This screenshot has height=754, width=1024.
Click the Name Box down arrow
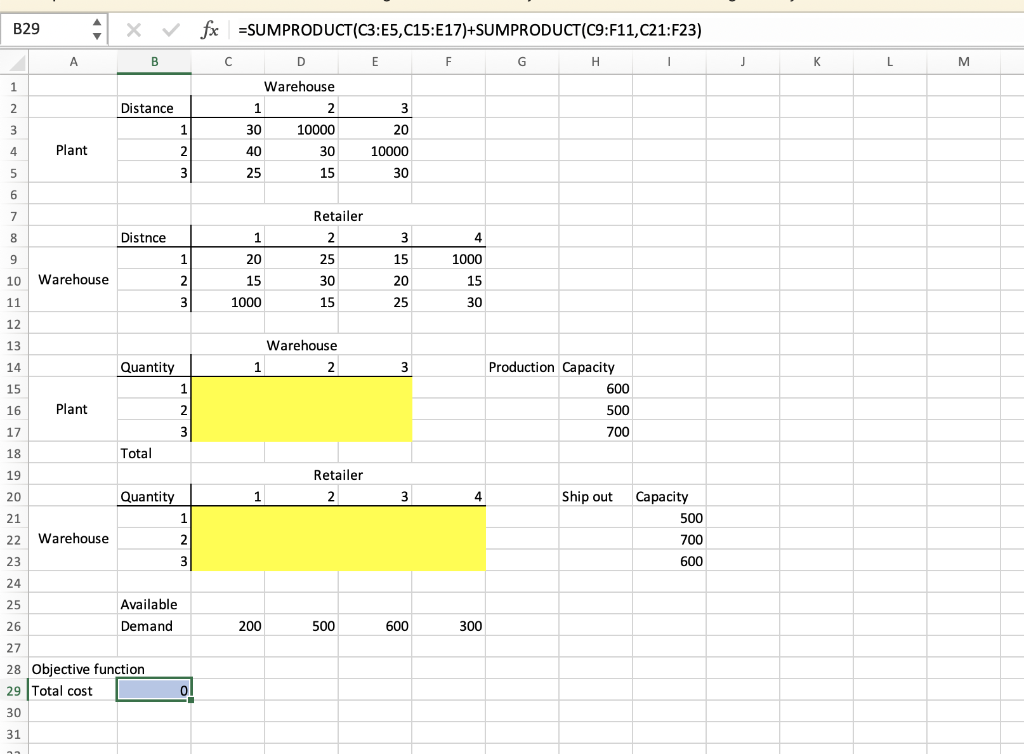(95, 35)
